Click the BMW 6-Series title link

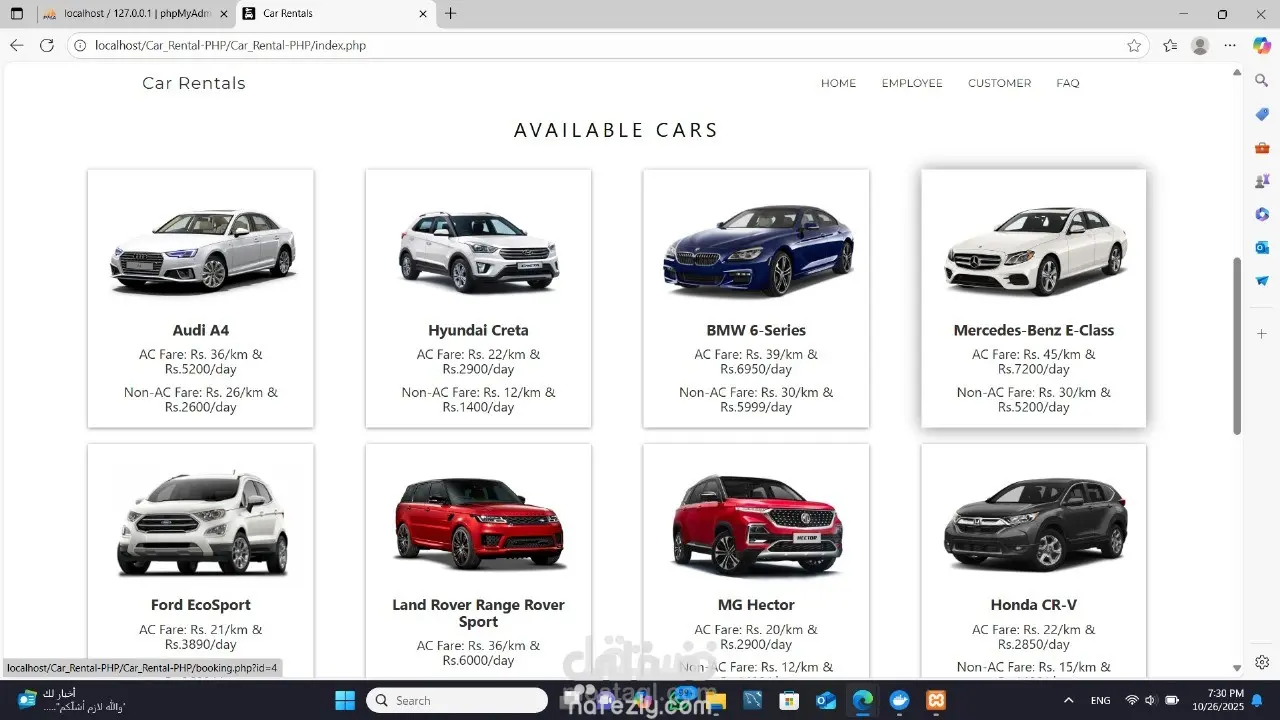tap(756, 330)
